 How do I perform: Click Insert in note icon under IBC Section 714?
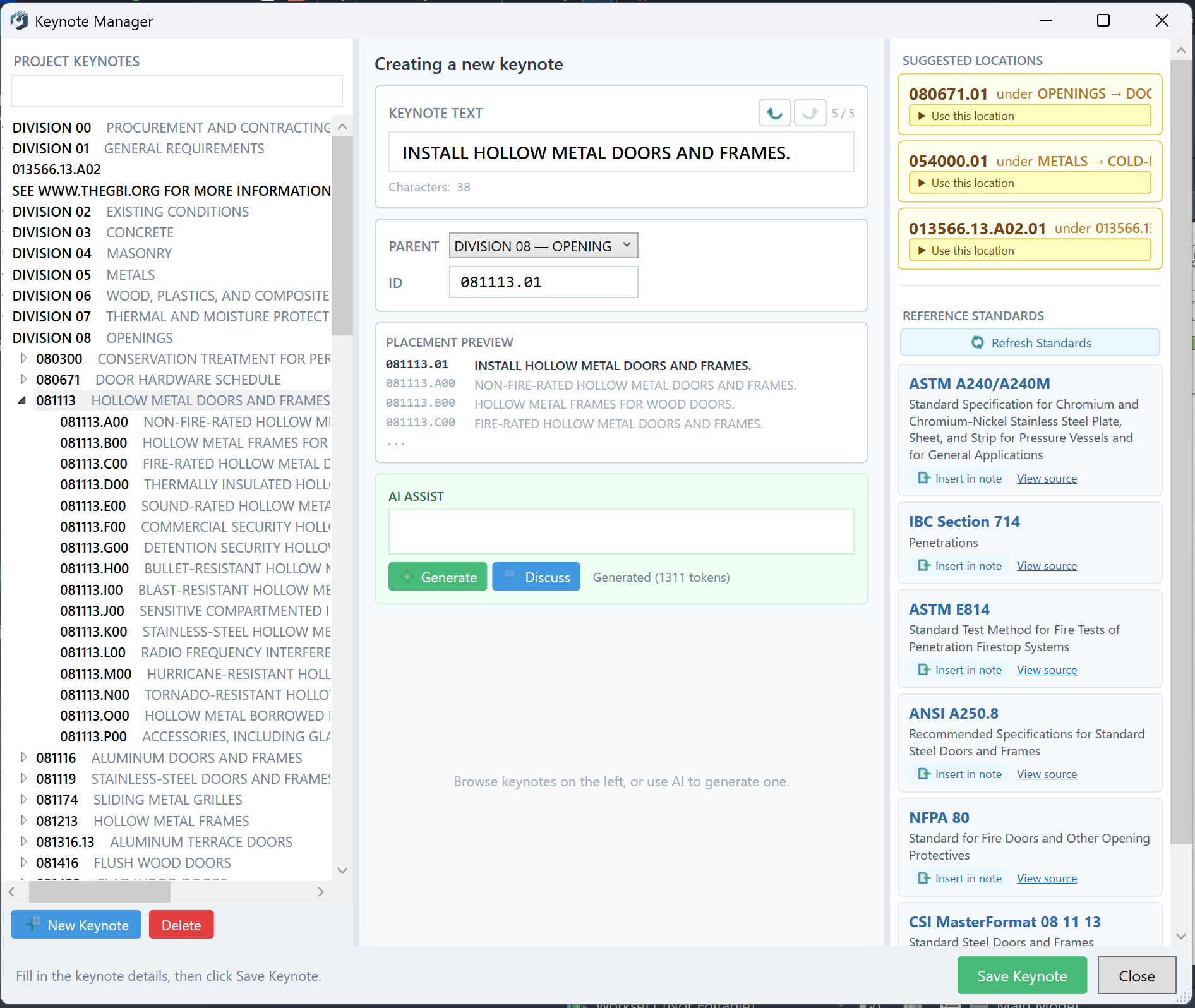click(x=924, y=565)
